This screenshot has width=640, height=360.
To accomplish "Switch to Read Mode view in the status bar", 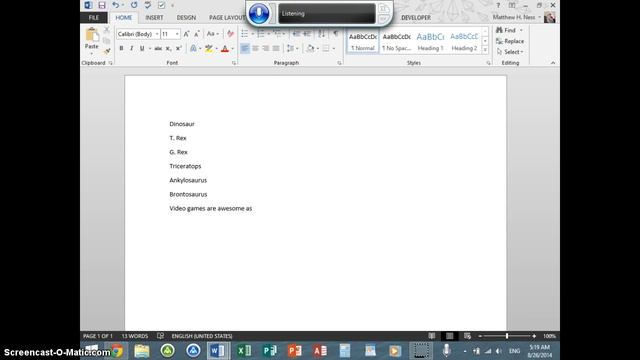I will coord(432,336).
